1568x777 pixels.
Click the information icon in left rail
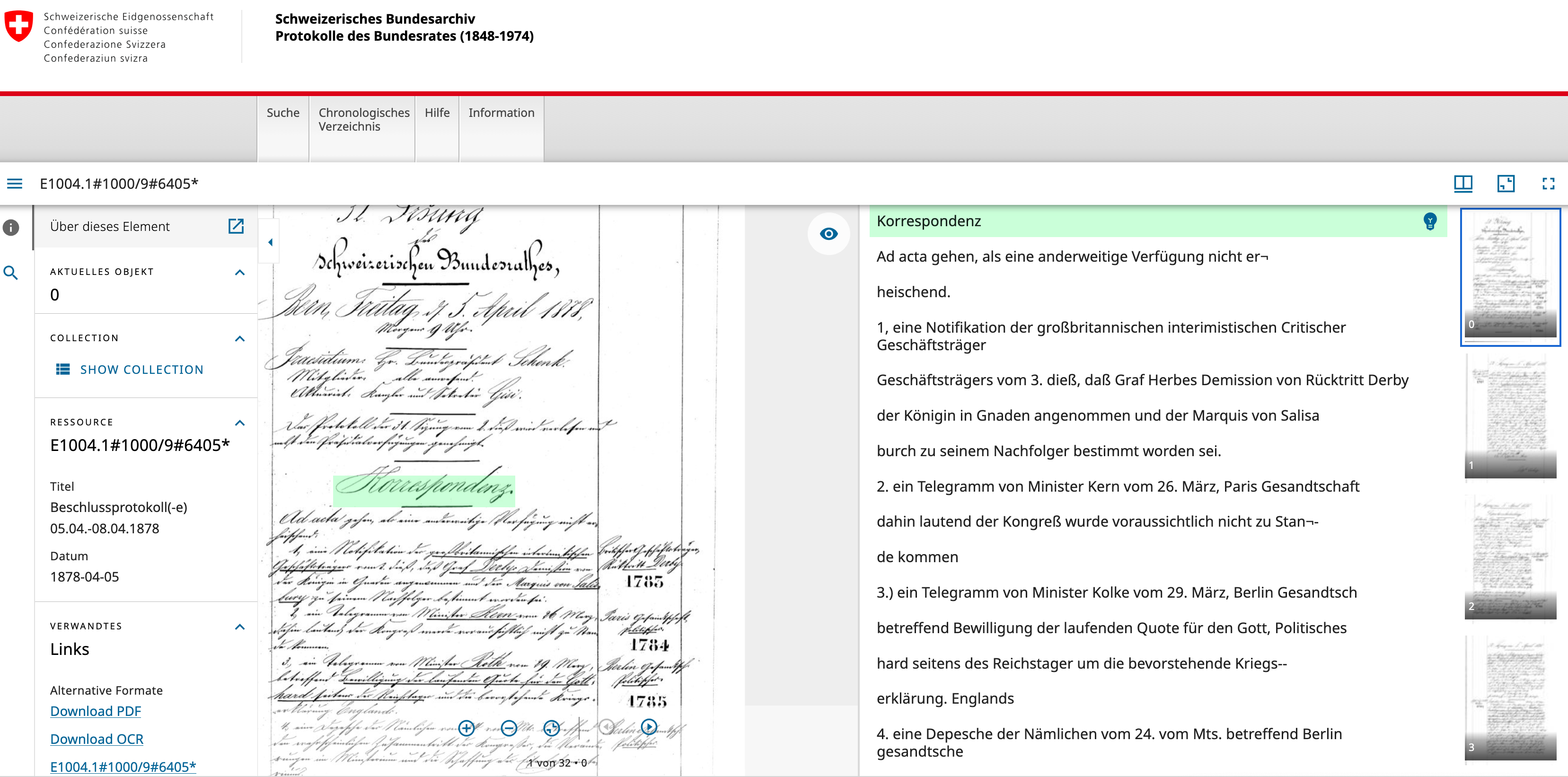[x=11, y=228]
